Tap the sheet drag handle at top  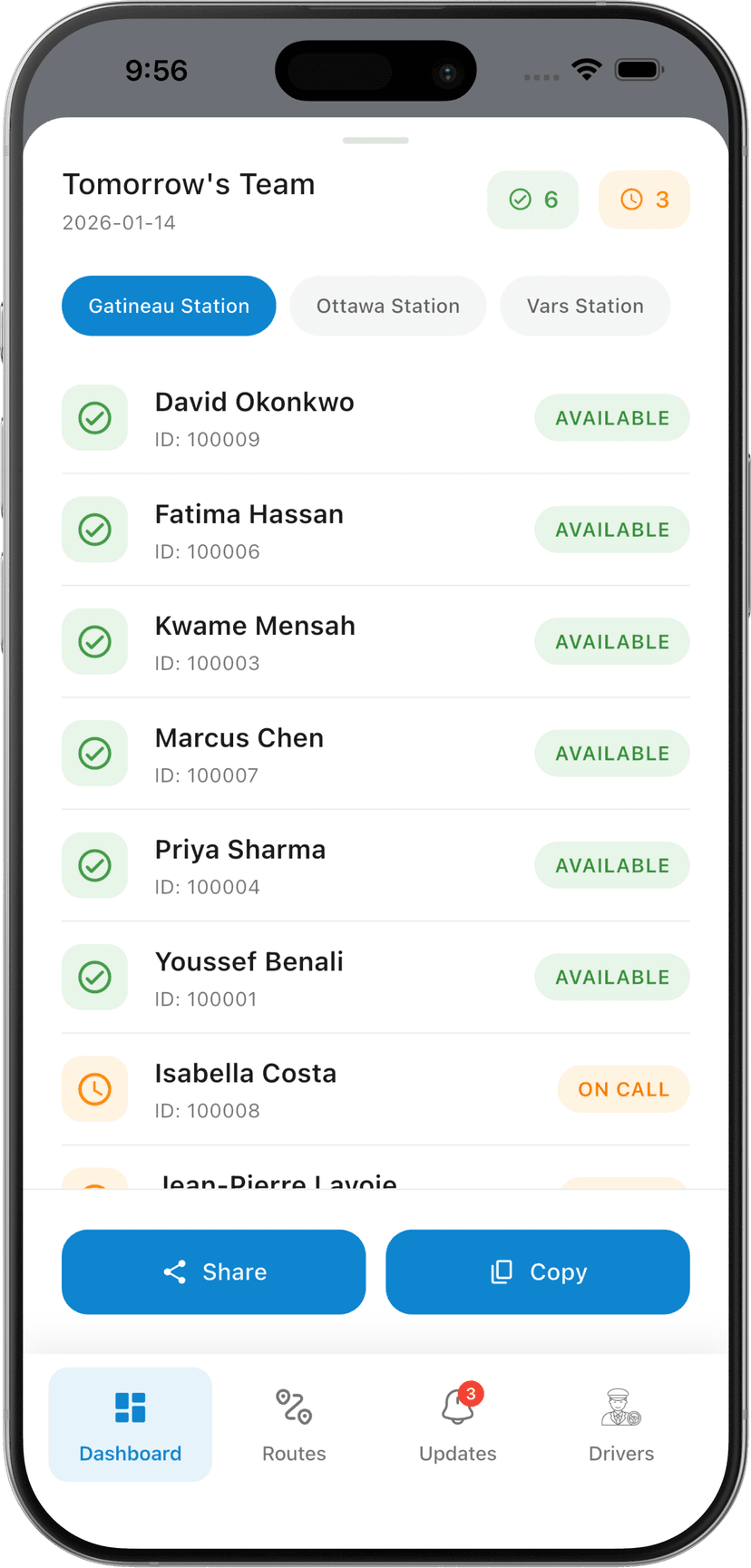375,141
